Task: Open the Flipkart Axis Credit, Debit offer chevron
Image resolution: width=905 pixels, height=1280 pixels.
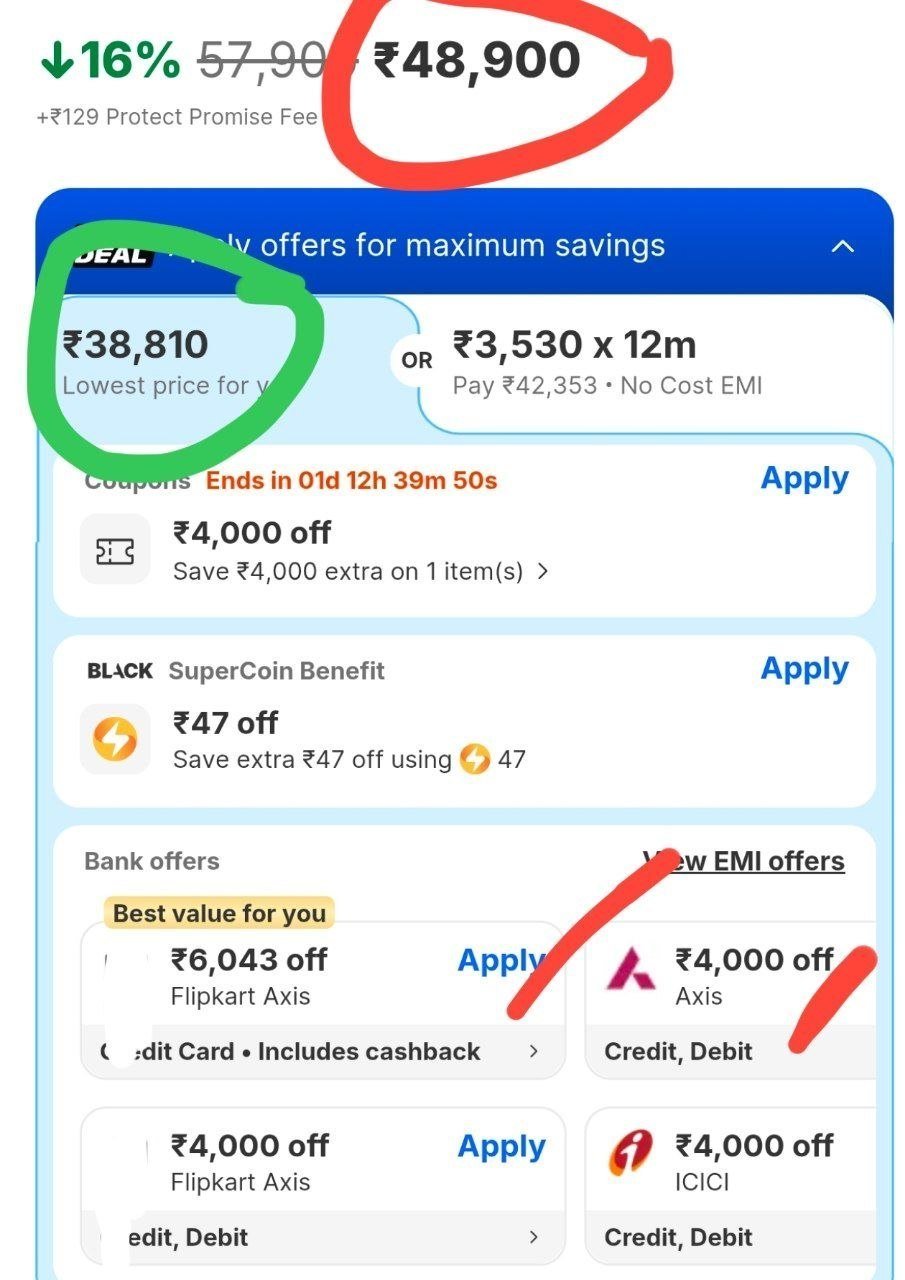Action: point(534,1237)
